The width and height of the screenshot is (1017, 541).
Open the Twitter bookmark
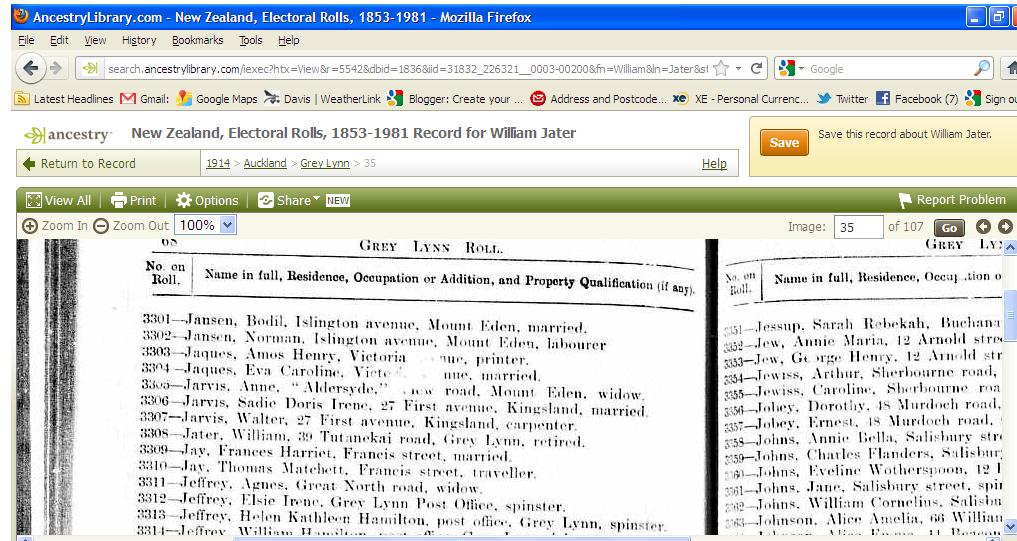pos(842,99)
